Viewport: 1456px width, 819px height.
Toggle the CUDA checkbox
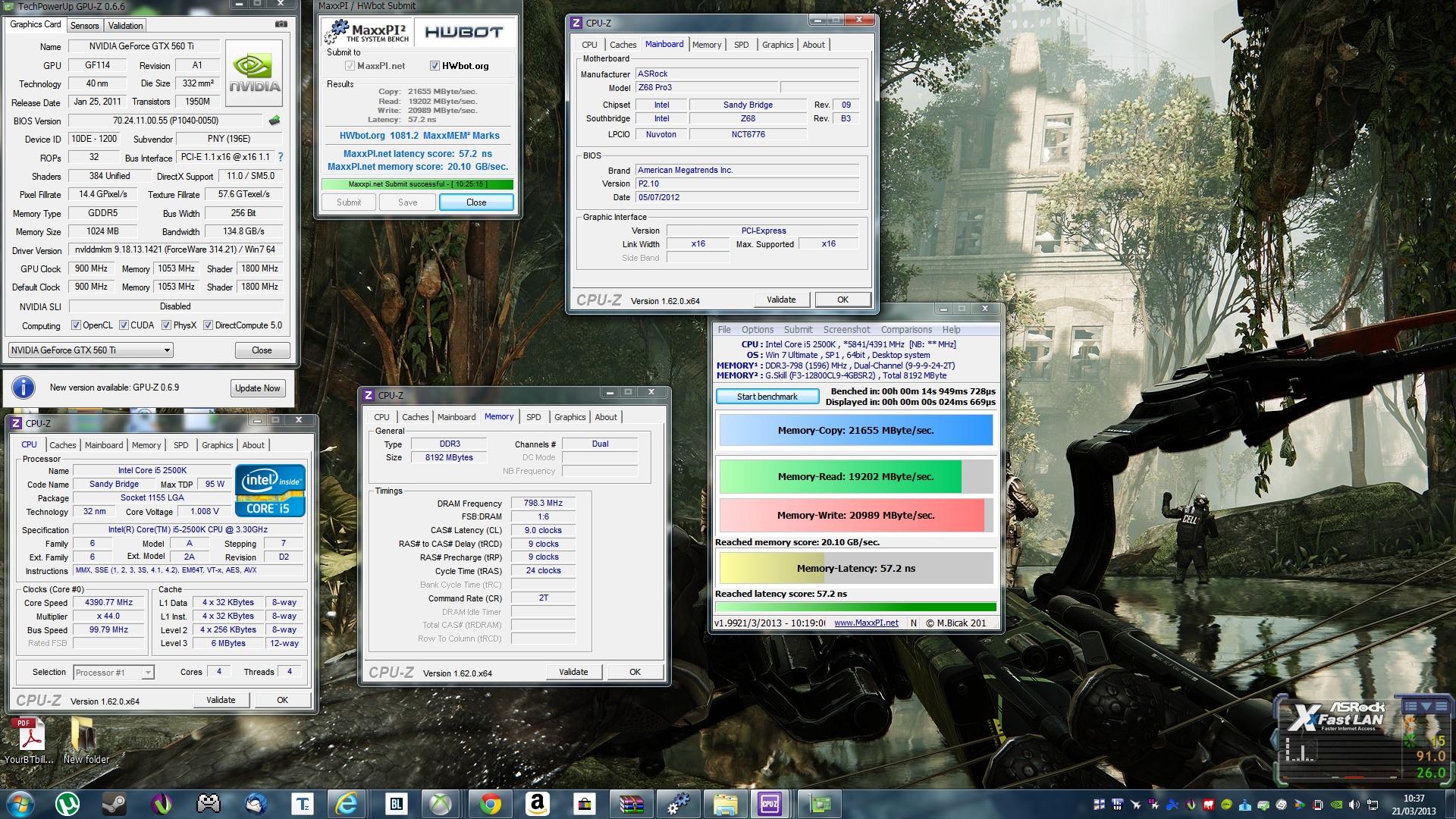(x=124, y=325)
